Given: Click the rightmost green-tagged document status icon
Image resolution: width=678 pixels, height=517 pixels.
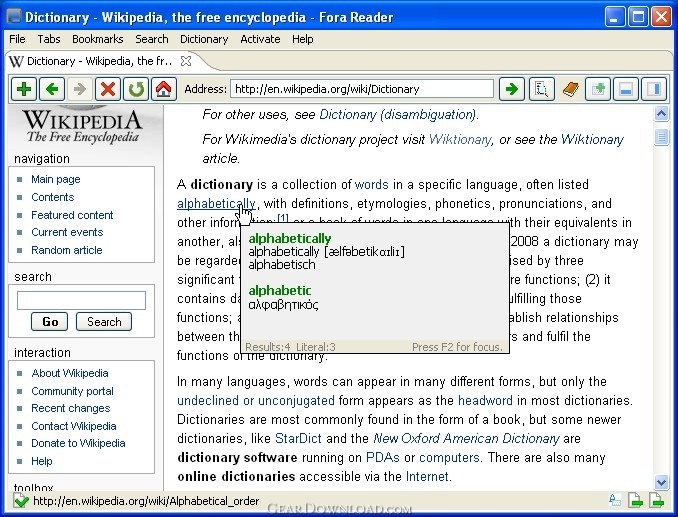Looking at the screenshot, I should [656, 501].
